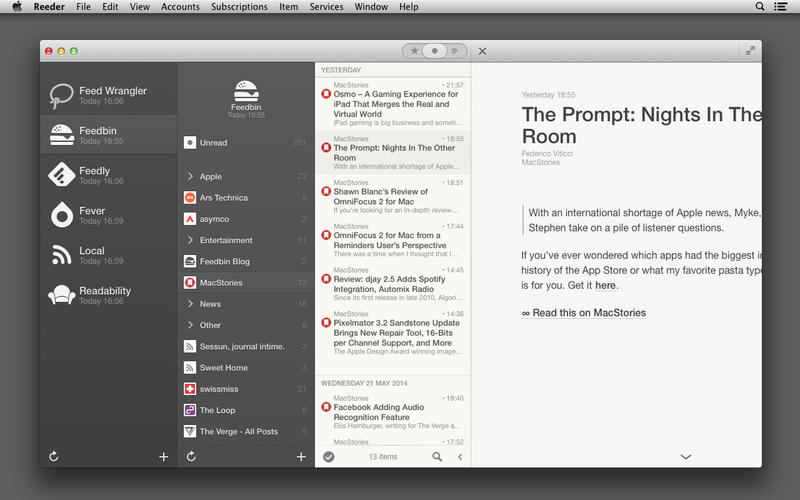Show starred items filter
This screenshot has height=500, width=800.
pos(414,51)
